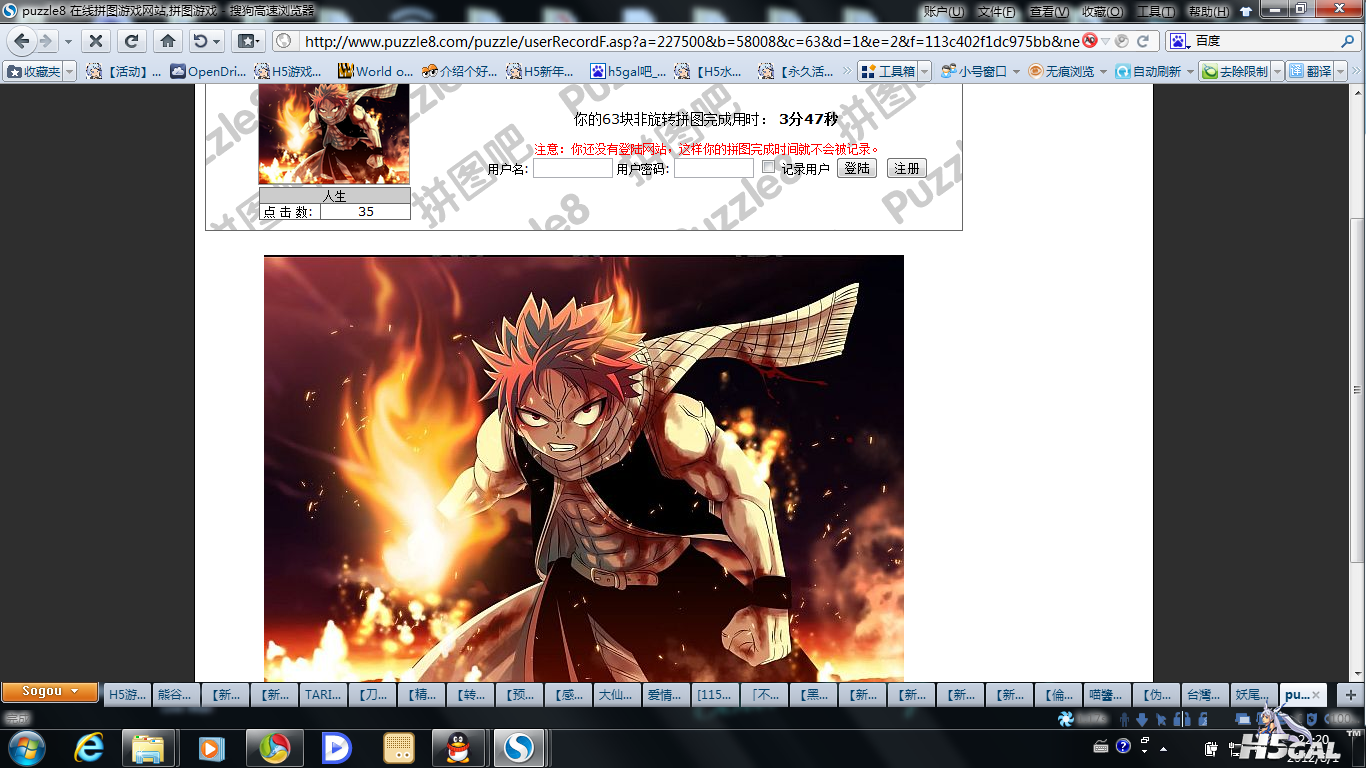Viewport: 1366px width, 768px height.
Task: Switch to the H5游... tab
Action: 128,694
